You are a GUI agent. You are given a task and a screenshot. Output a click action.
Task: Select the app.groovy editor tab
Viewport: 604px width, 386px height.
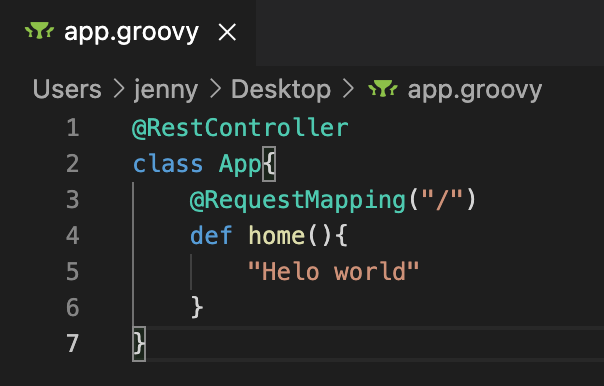pyautogui.click(x=128, y=32)
